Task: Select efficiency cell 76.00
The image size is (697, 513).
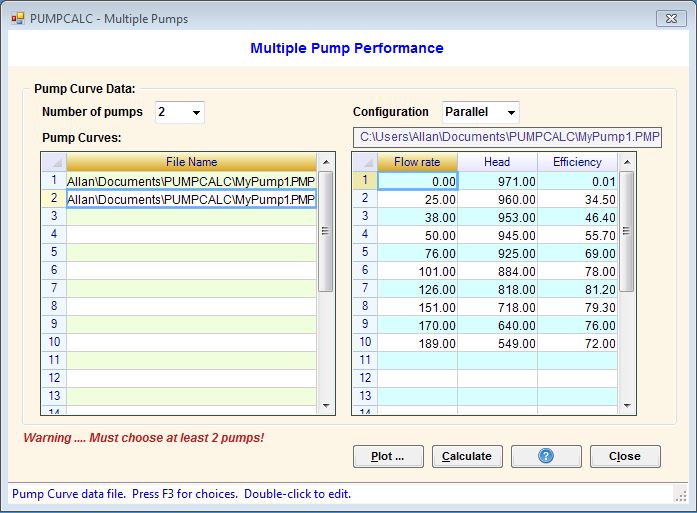Action: click(577, 325)
